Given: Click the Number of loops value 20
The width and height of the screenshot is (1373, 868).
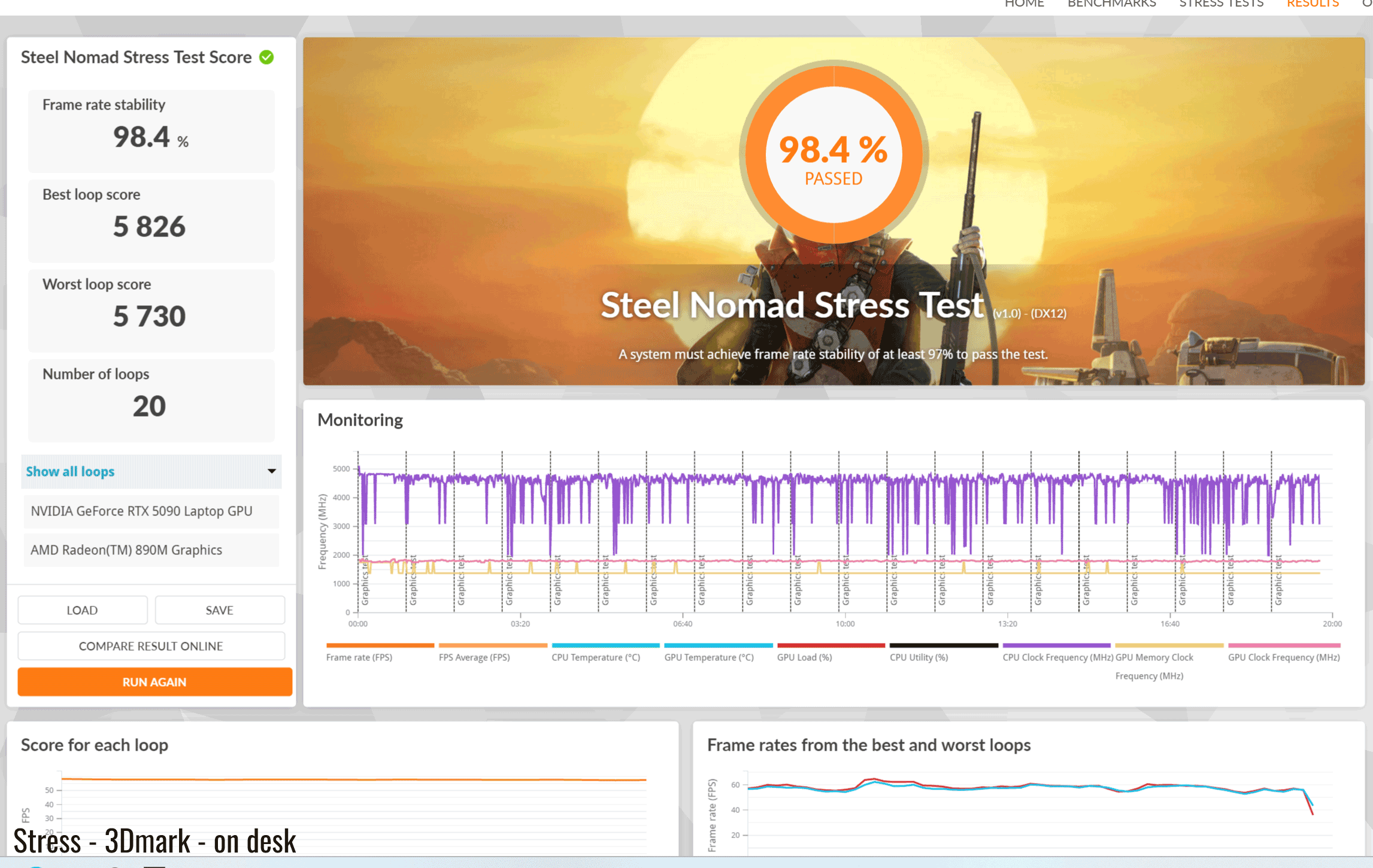Looking at the screenshot, I should click(149, 406).
